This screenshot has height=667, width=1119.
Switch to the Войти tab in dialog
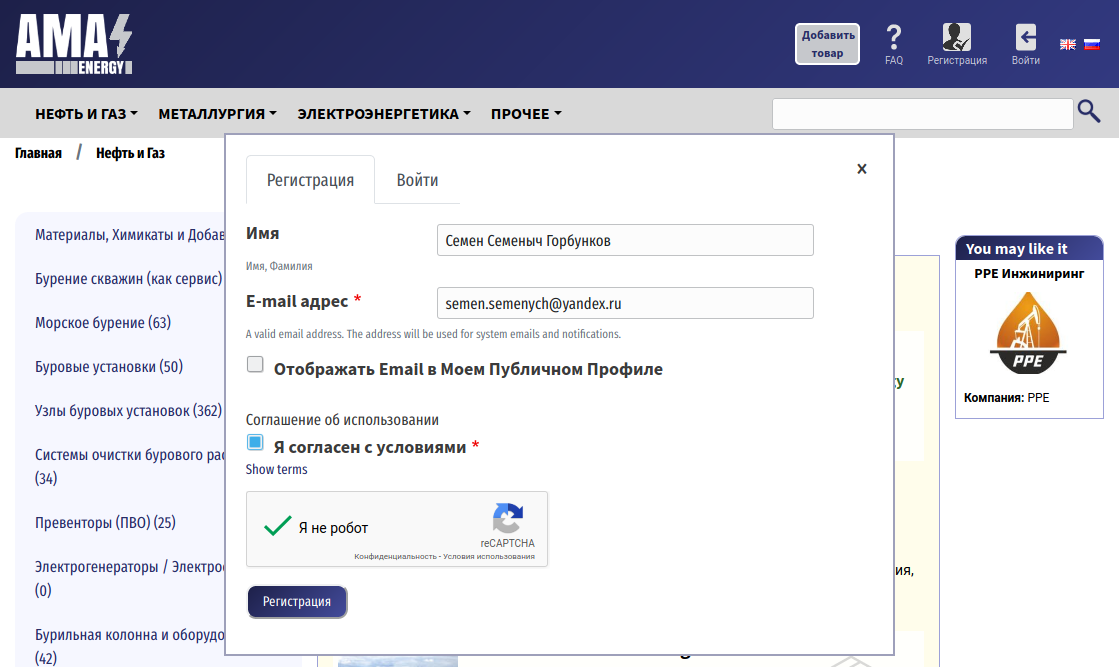coord(417,180)
